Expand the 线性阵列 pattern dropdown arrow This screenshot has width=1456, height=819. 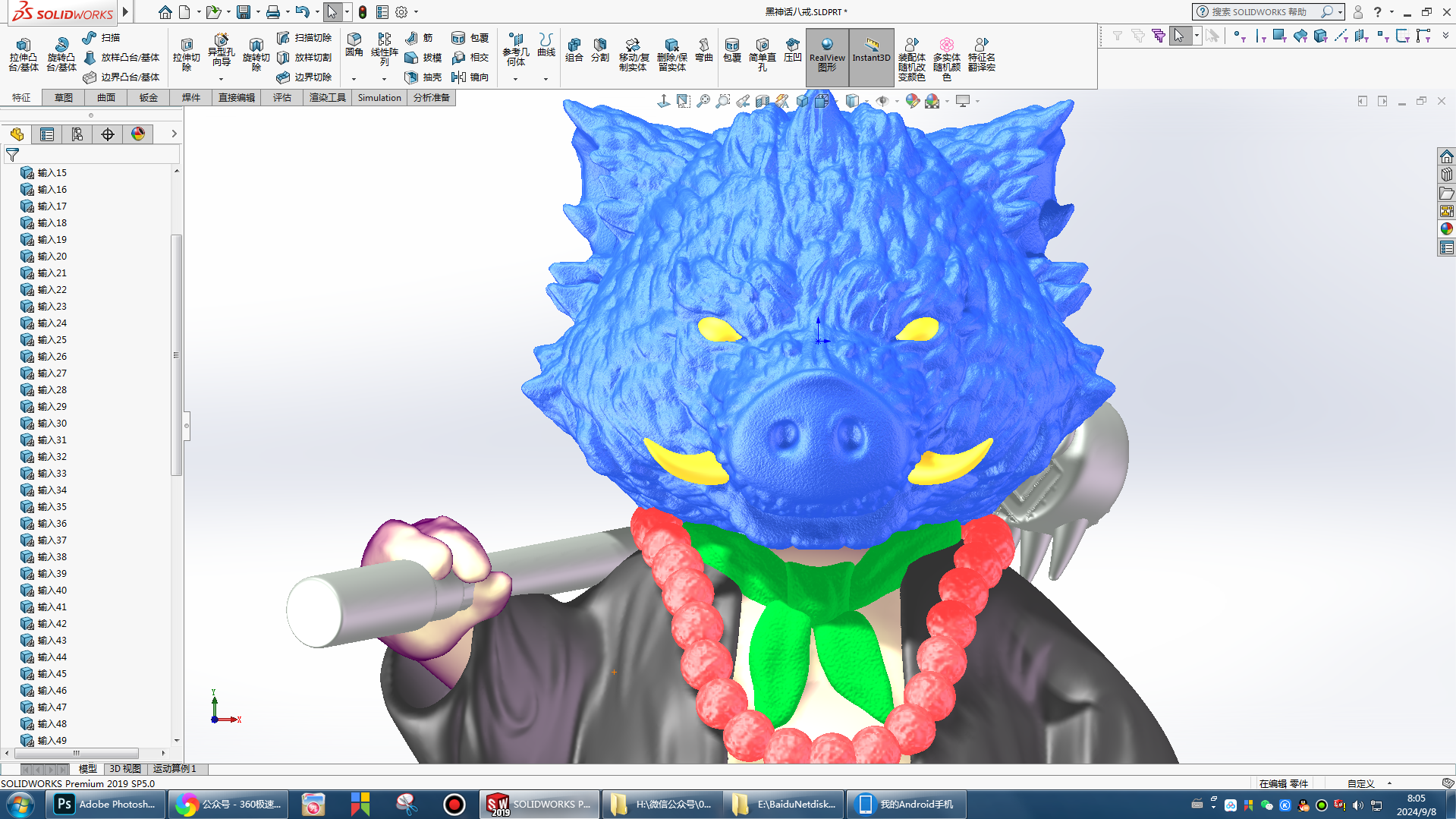(x=385, y=79)
